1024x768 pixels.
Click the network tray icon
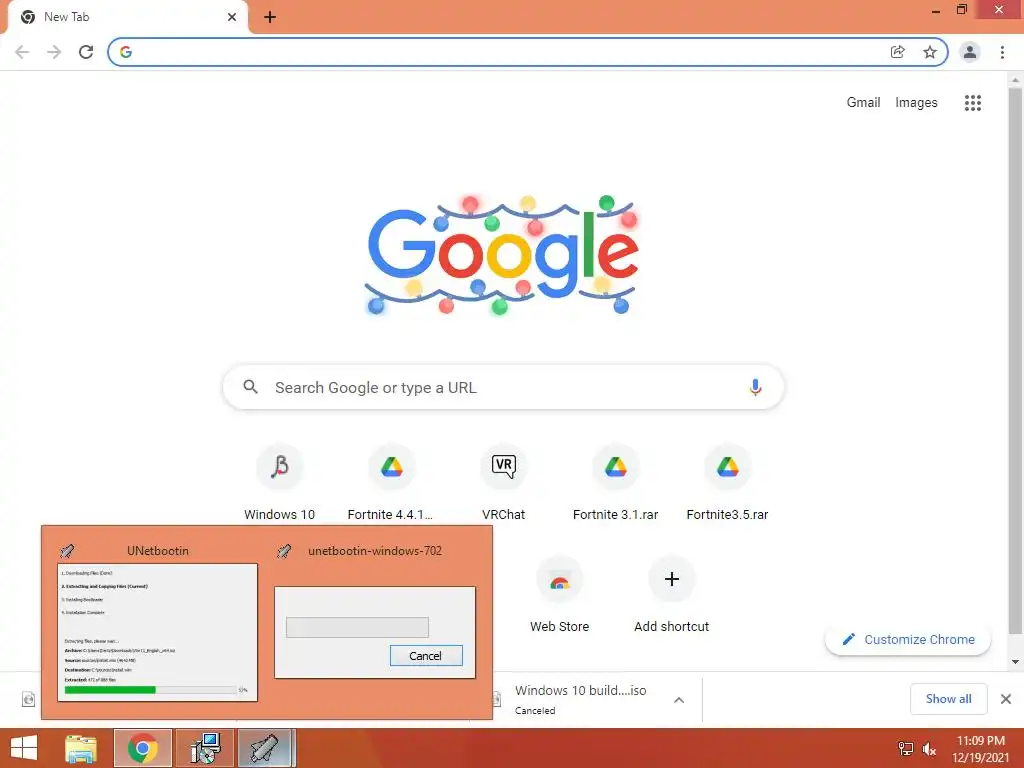point(905,748)
